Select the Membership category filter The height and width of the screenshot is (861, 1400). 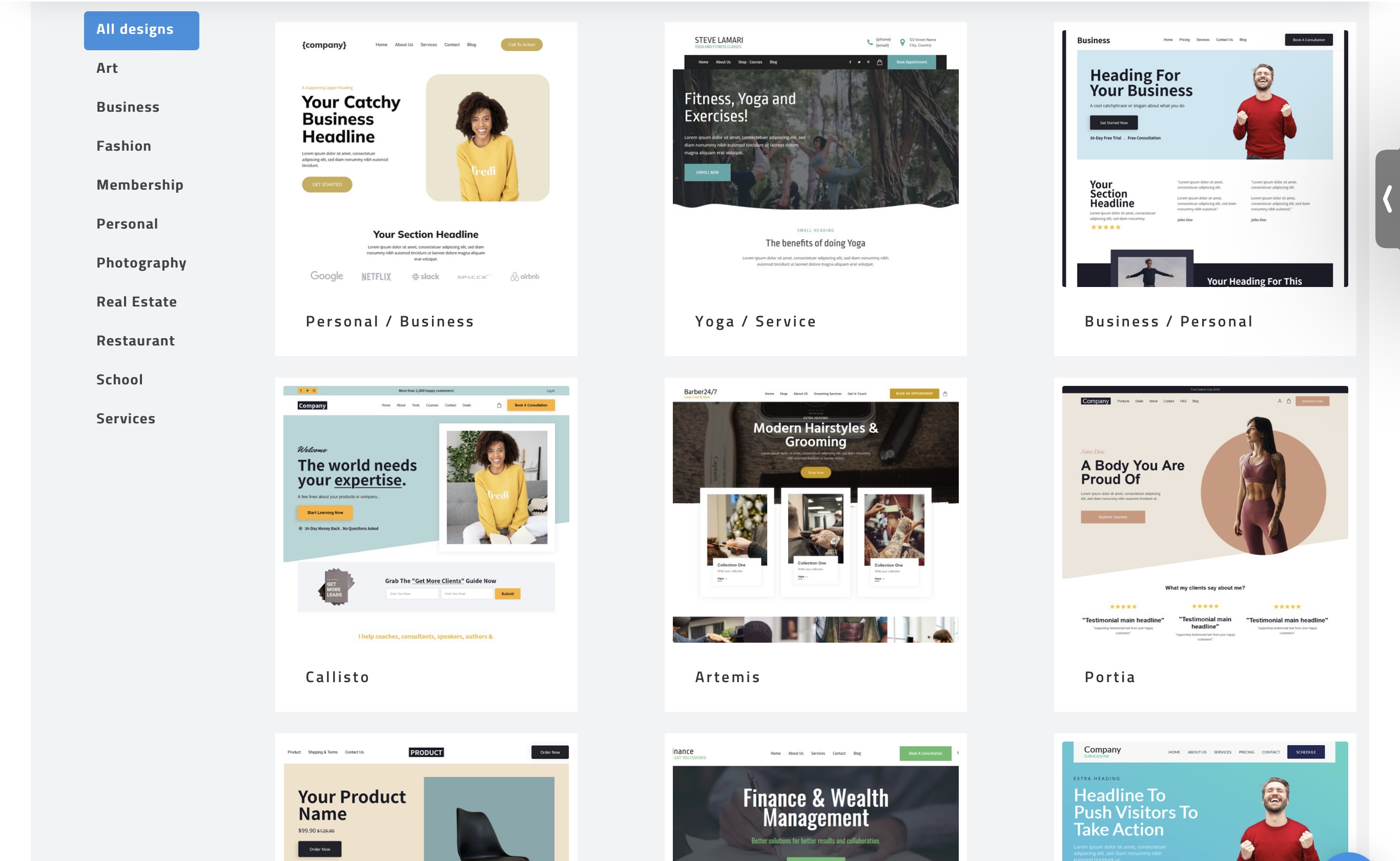(140, 184)
